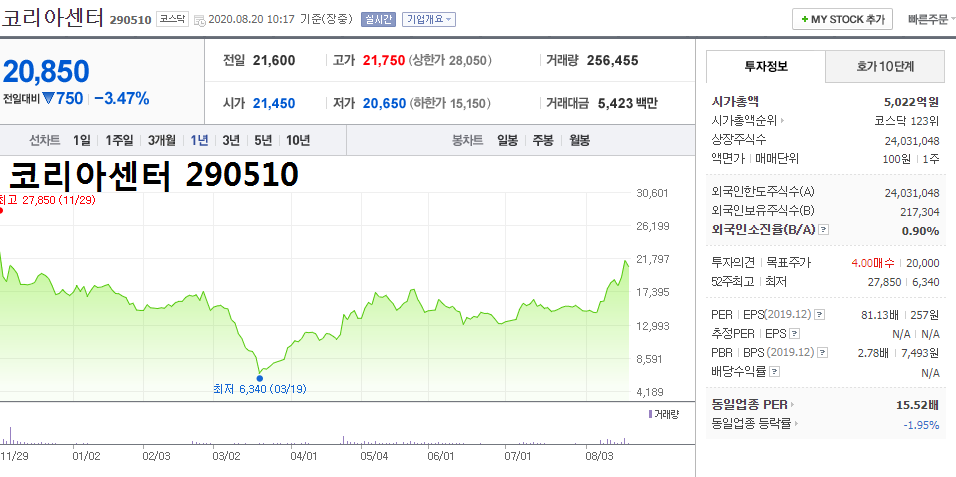
Task: Show the 일봉 candlestick chart
Action: pyautogui.click(x=507, y=140)
